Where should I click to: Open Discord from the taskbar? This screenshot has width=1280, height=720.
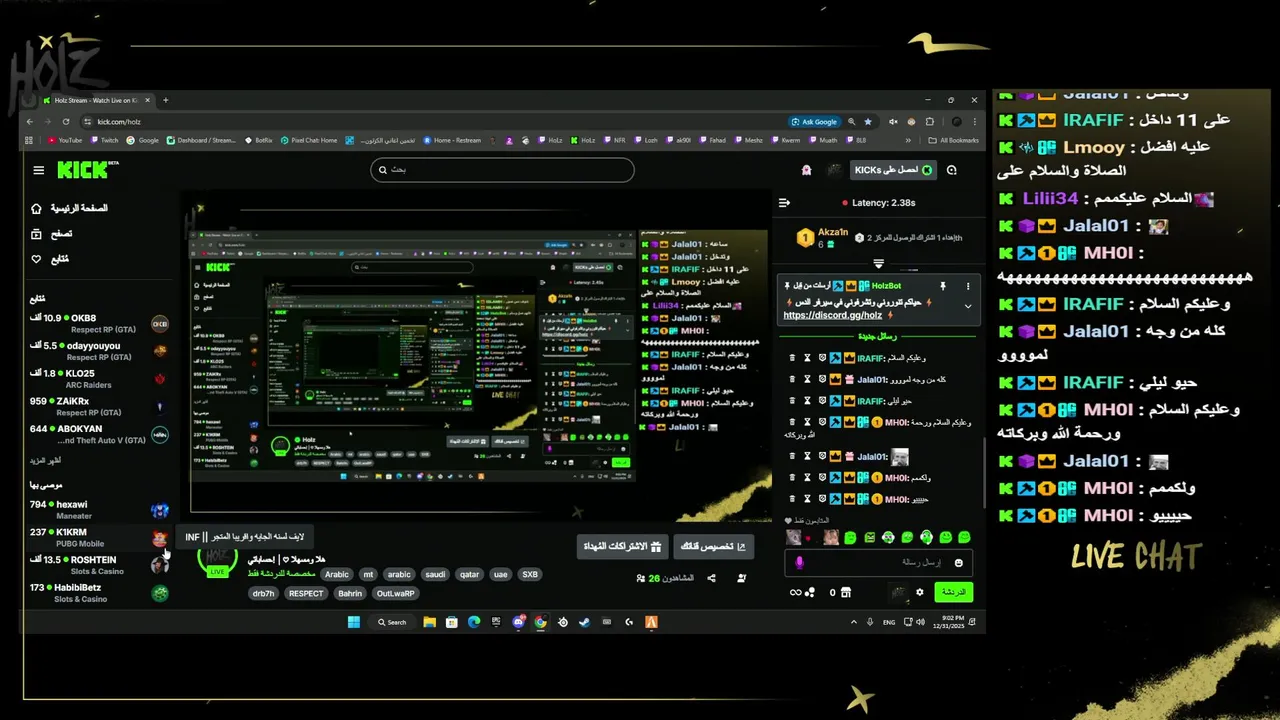[518, 622]
